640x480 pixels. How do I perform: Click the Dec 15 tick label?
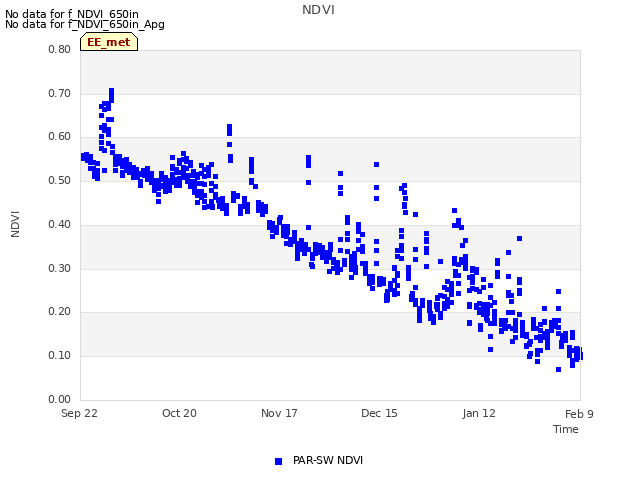(379, 413)
